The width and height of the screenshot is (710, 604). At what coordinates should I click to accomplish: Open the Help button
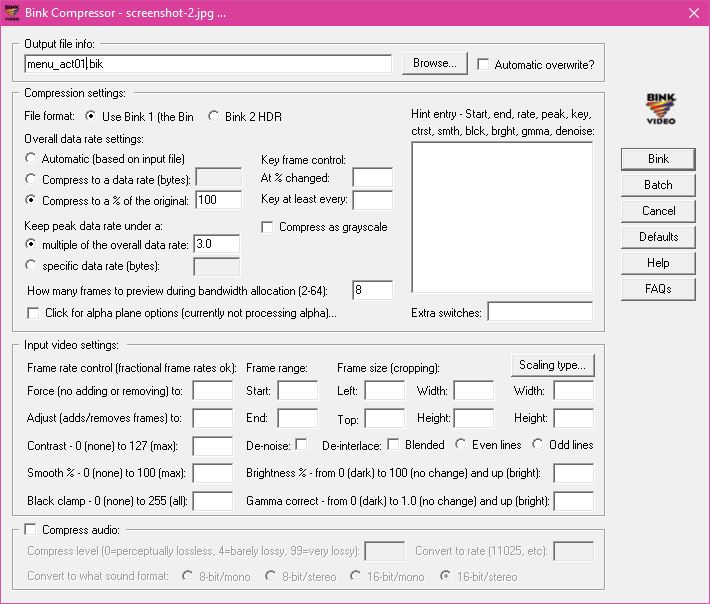(x=658, y=263)
